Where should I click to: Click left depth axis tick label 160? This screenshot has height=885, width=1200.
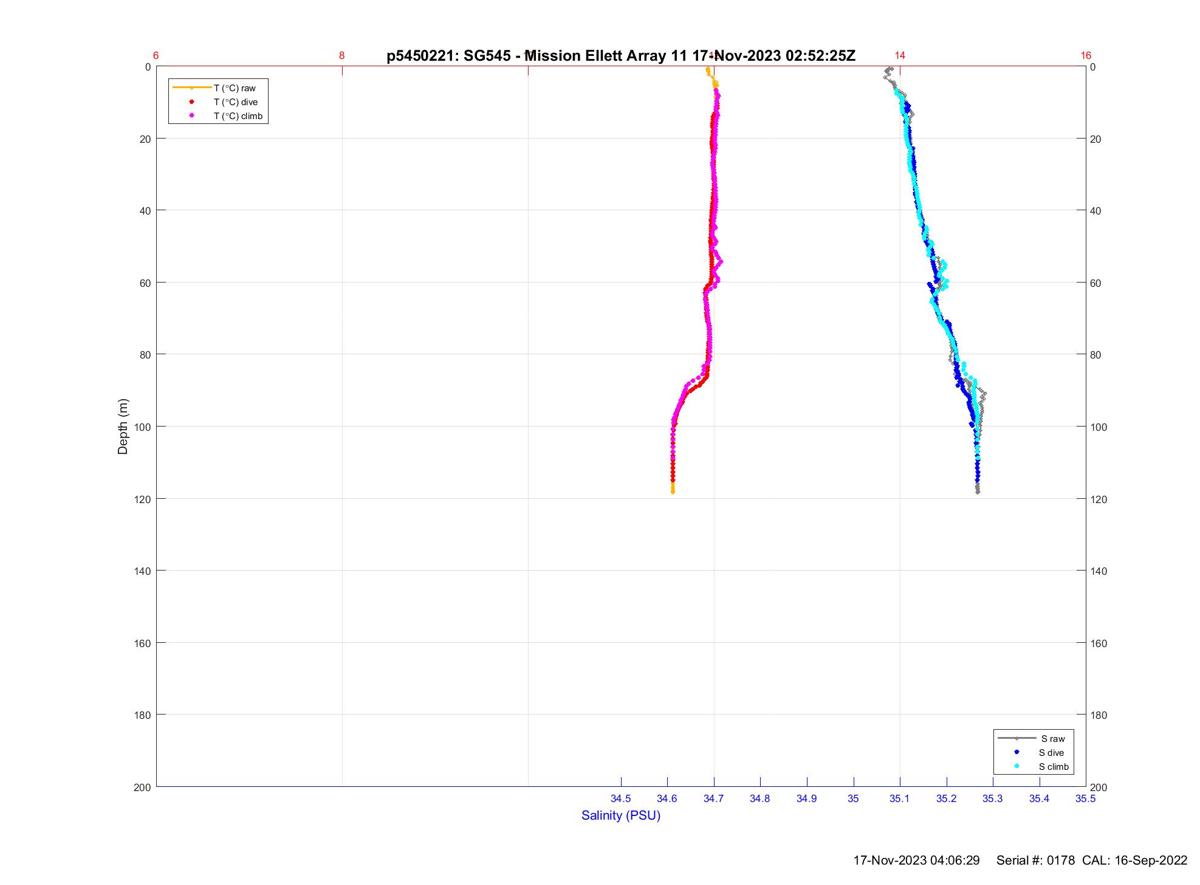142,643
